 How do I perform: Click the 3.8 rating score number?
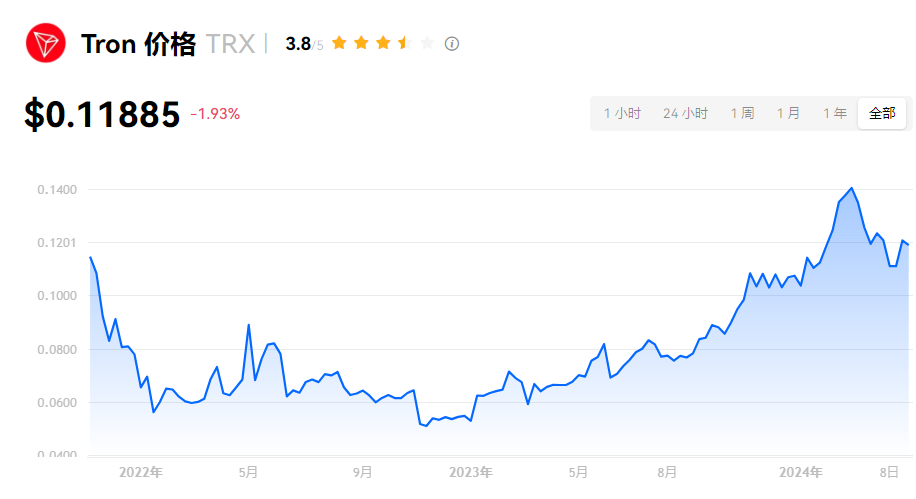(x=298, y=44)
